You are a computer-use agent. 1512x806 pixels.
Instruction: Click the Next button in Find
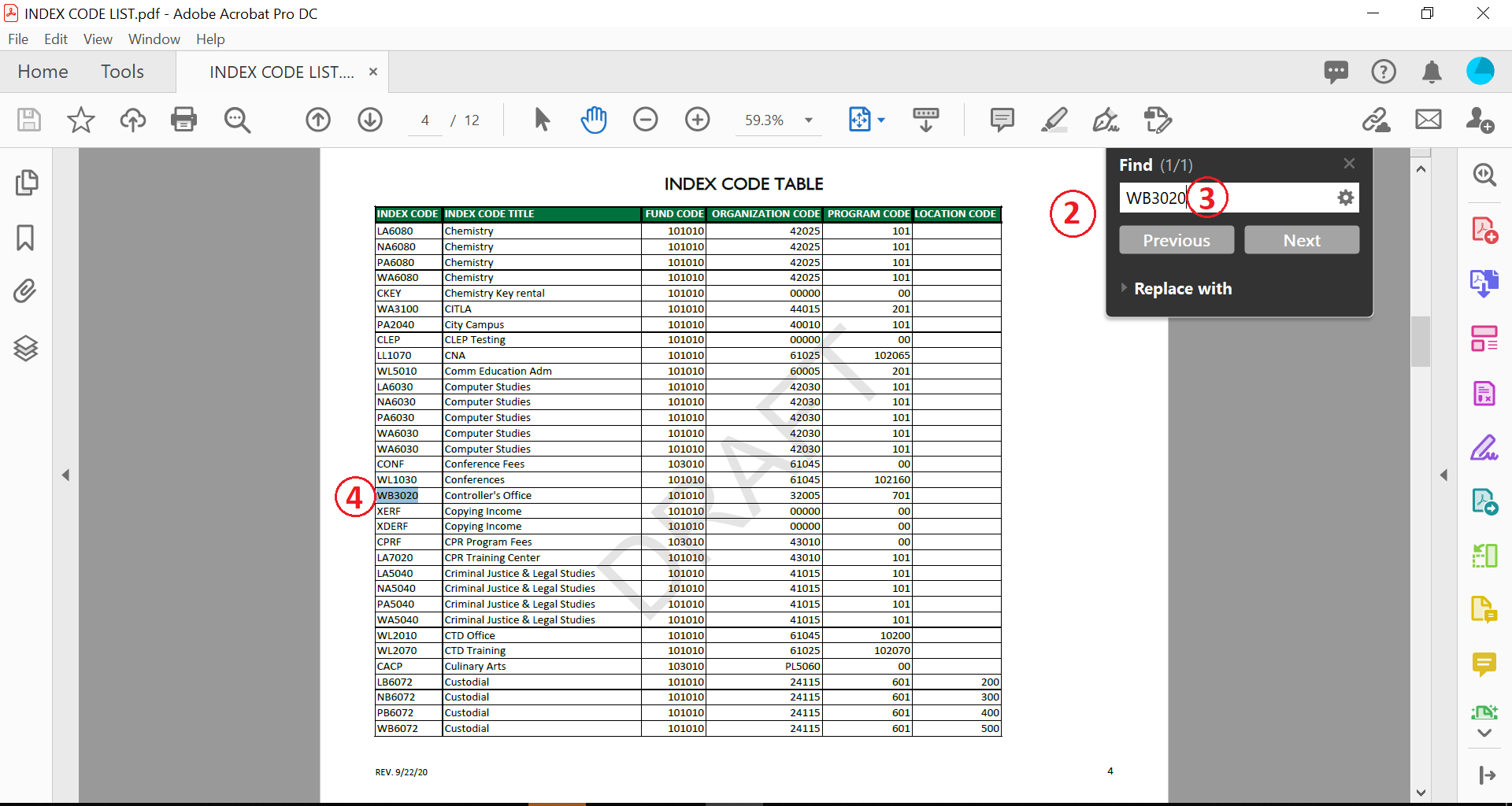1301,240
